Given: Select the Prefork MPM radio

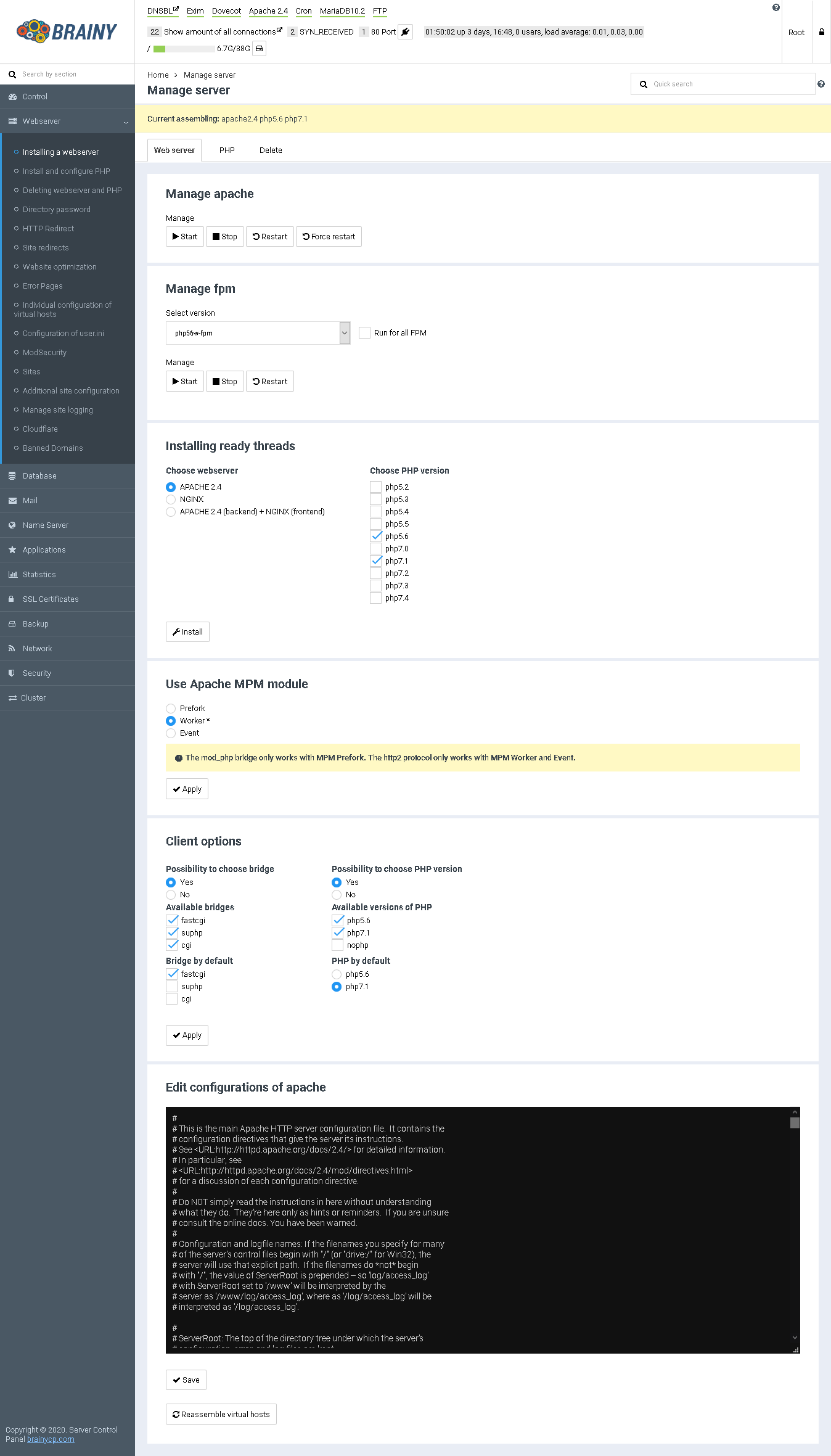Looking at the screenshot, I should click(171, 709).
